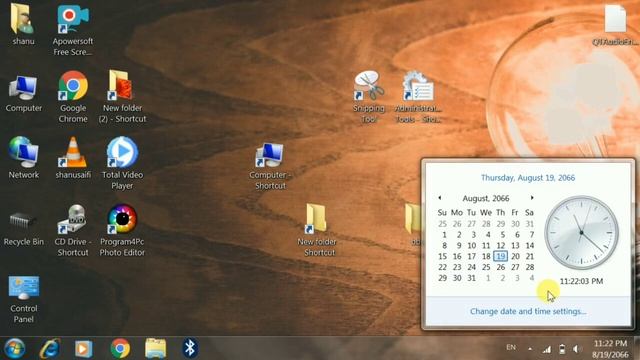The image size is (640, 360).
Task: Click the Thursday, August 19, 2066 heading
Action: click(x=528, y=178)
